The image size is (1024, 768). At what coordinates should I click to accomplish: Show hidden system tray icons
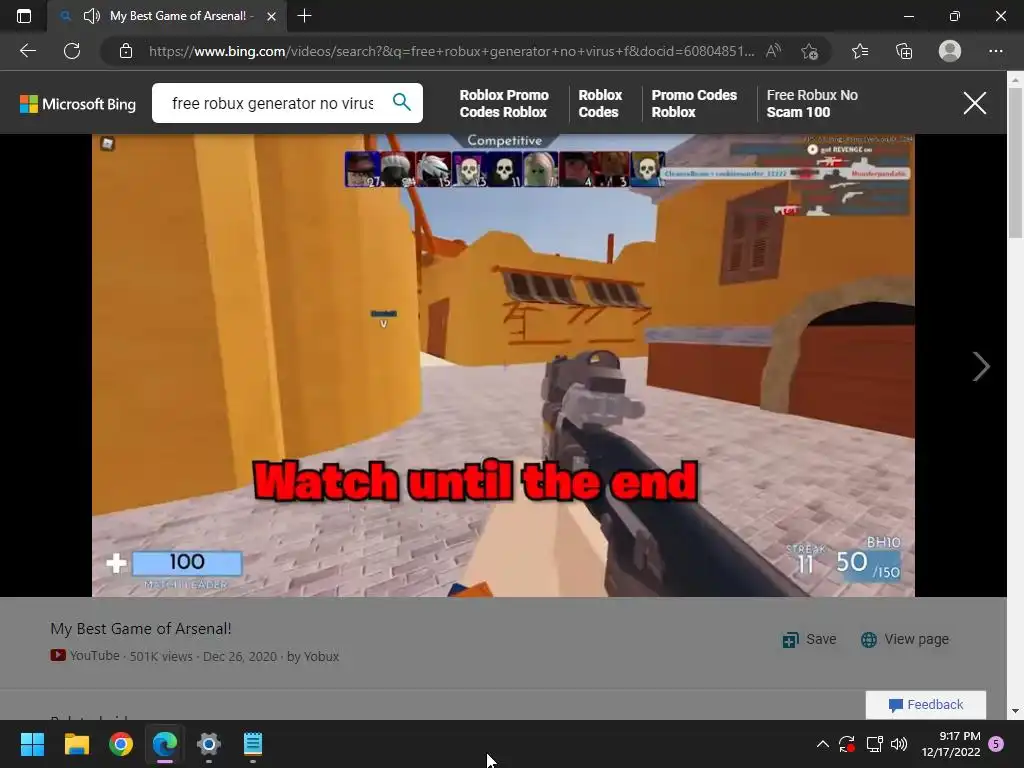823,744
